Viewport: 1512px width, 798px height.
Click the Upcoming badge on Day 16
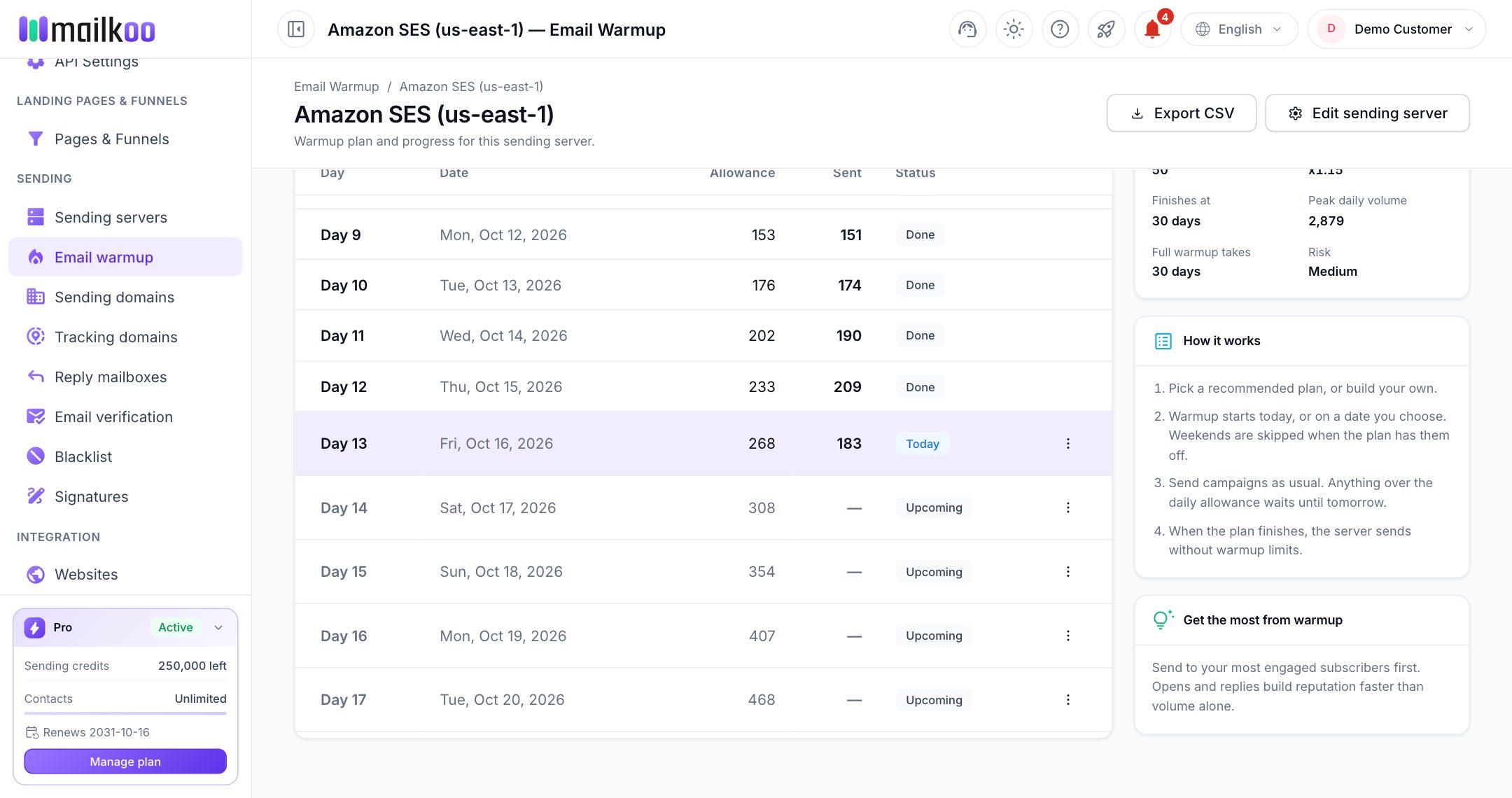pos(934,636)
